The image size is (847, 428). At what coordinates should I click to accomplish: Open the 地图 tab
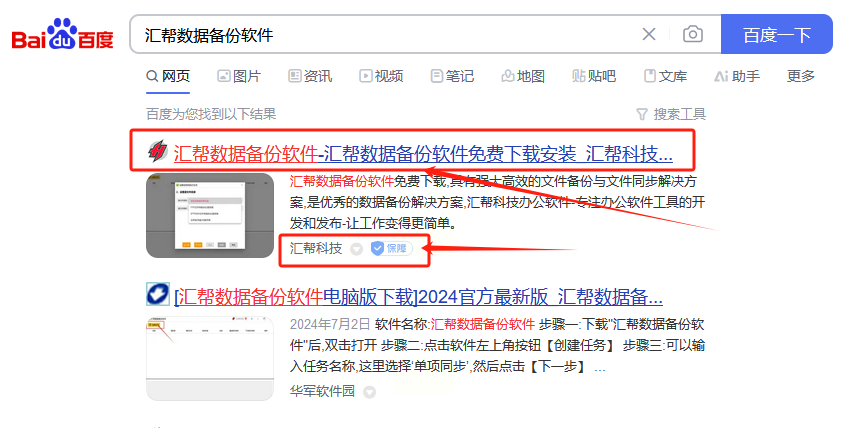[x=523, y=76]
